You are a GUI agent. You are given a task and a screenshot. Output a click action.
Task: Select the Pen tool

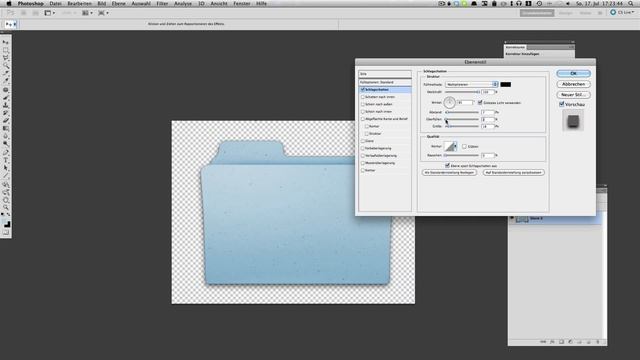tap(6, 153)
